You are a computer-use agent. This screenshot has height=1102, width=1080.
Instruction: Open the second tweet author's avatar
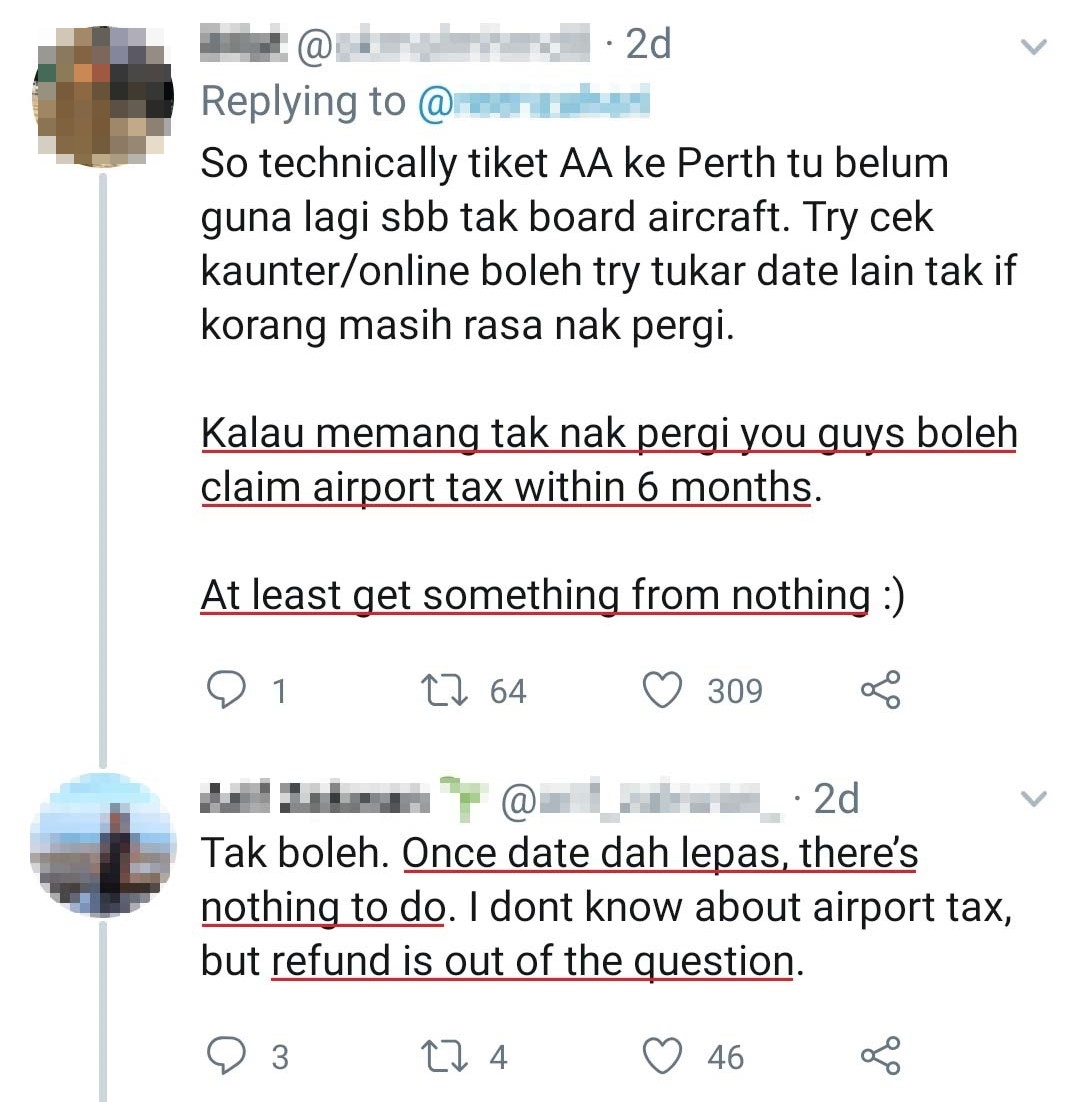coord(102,845)
